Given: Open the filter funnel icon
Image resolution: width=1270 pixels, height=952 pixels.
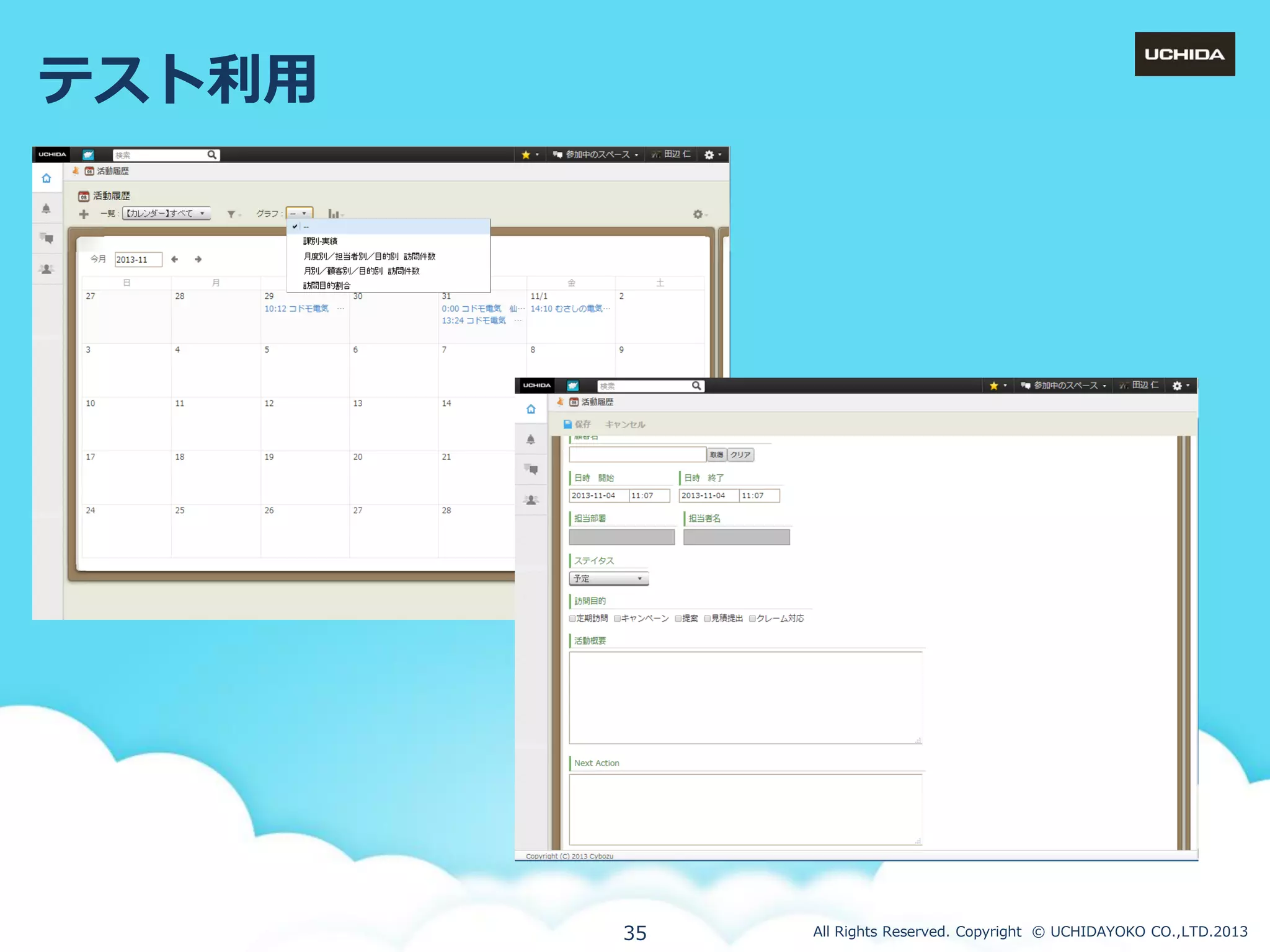Looking at the screenshot, I should [231, 214].
